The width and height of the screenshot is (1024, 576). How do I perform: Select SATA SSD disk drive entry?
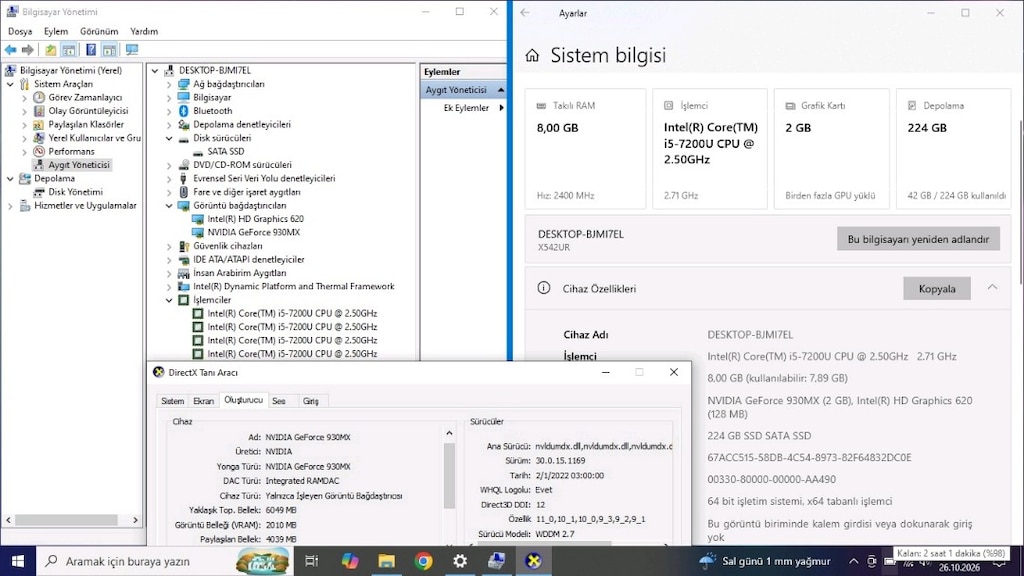pyautogui.click(x=225, y=152)
